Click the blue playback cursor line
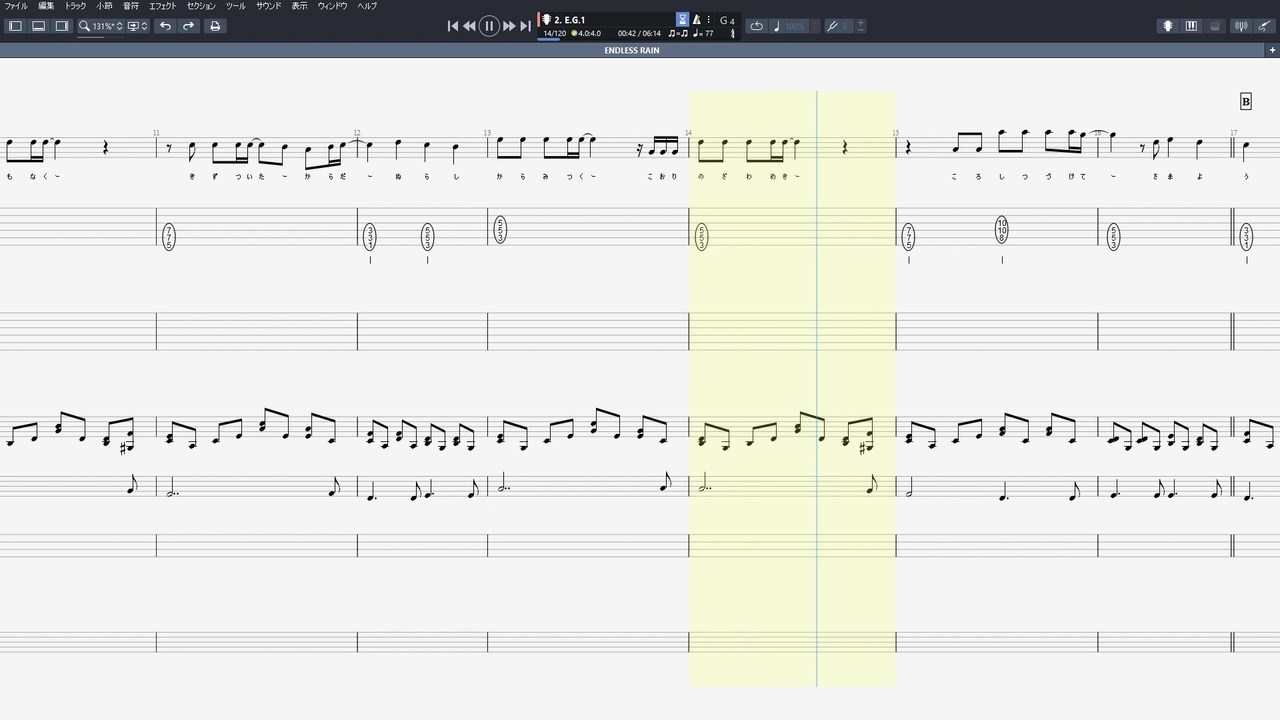This screenshot has height=720, width=1280. click(817, 389)
